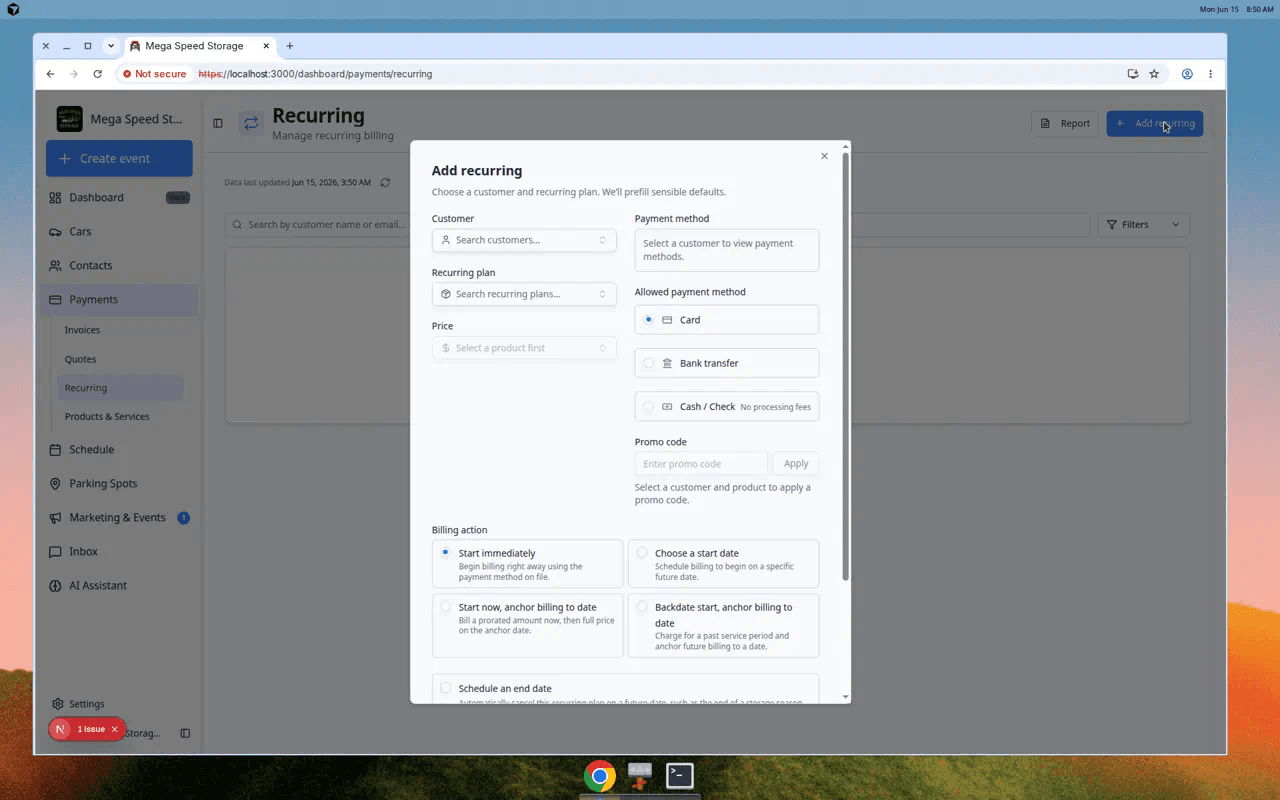Open the Search customers combo box
Image resolution: width=1280 pixels, height=800 pixels.
pos(524,240)
